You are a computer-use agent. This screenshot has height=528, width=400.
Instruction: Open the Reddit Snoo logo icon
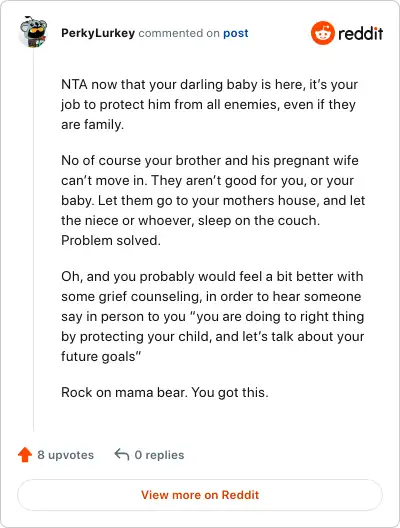(x=323, y=33)
